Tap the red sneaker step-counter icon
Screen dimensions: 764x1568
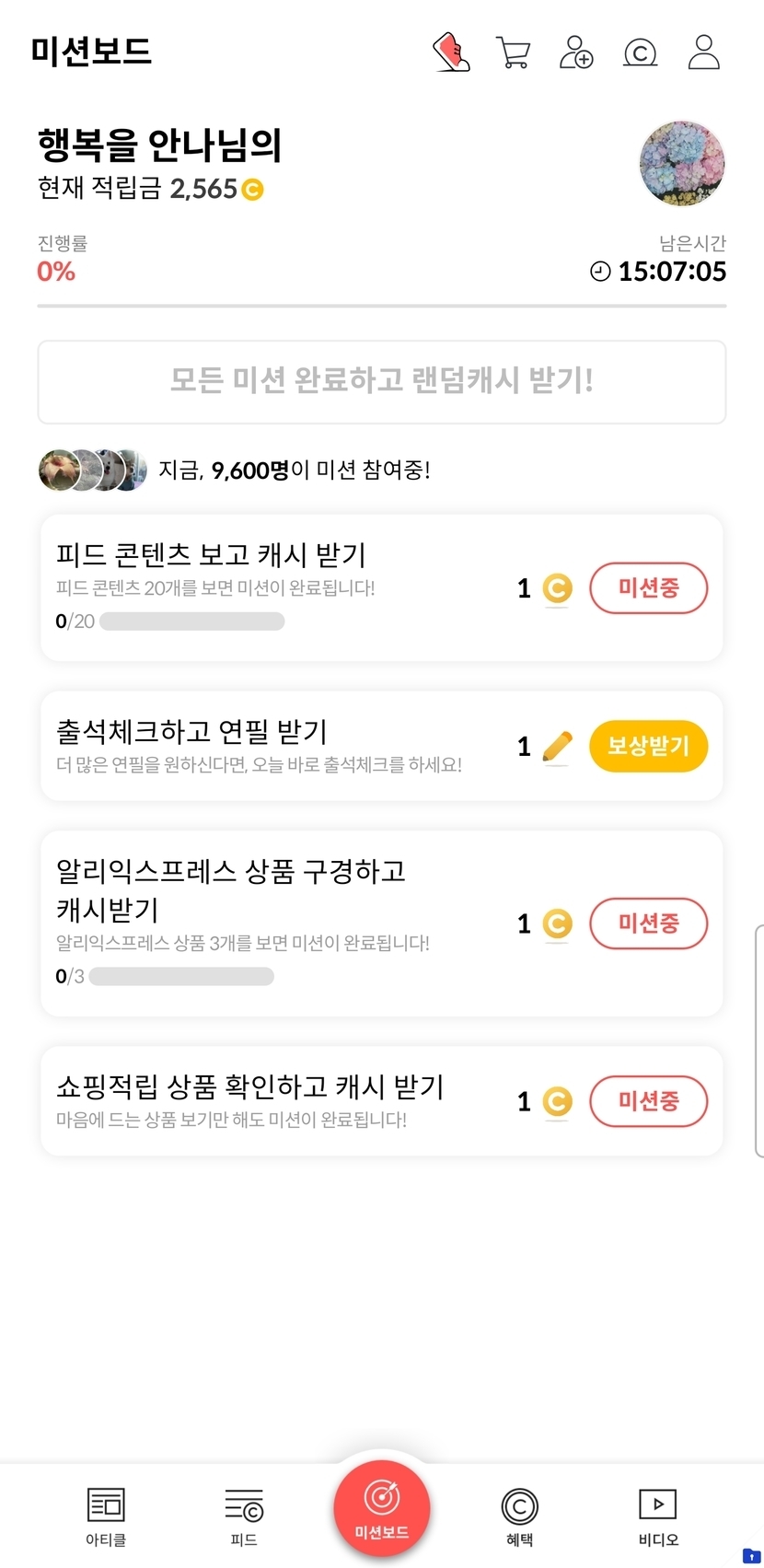click(x=451, y=52)
